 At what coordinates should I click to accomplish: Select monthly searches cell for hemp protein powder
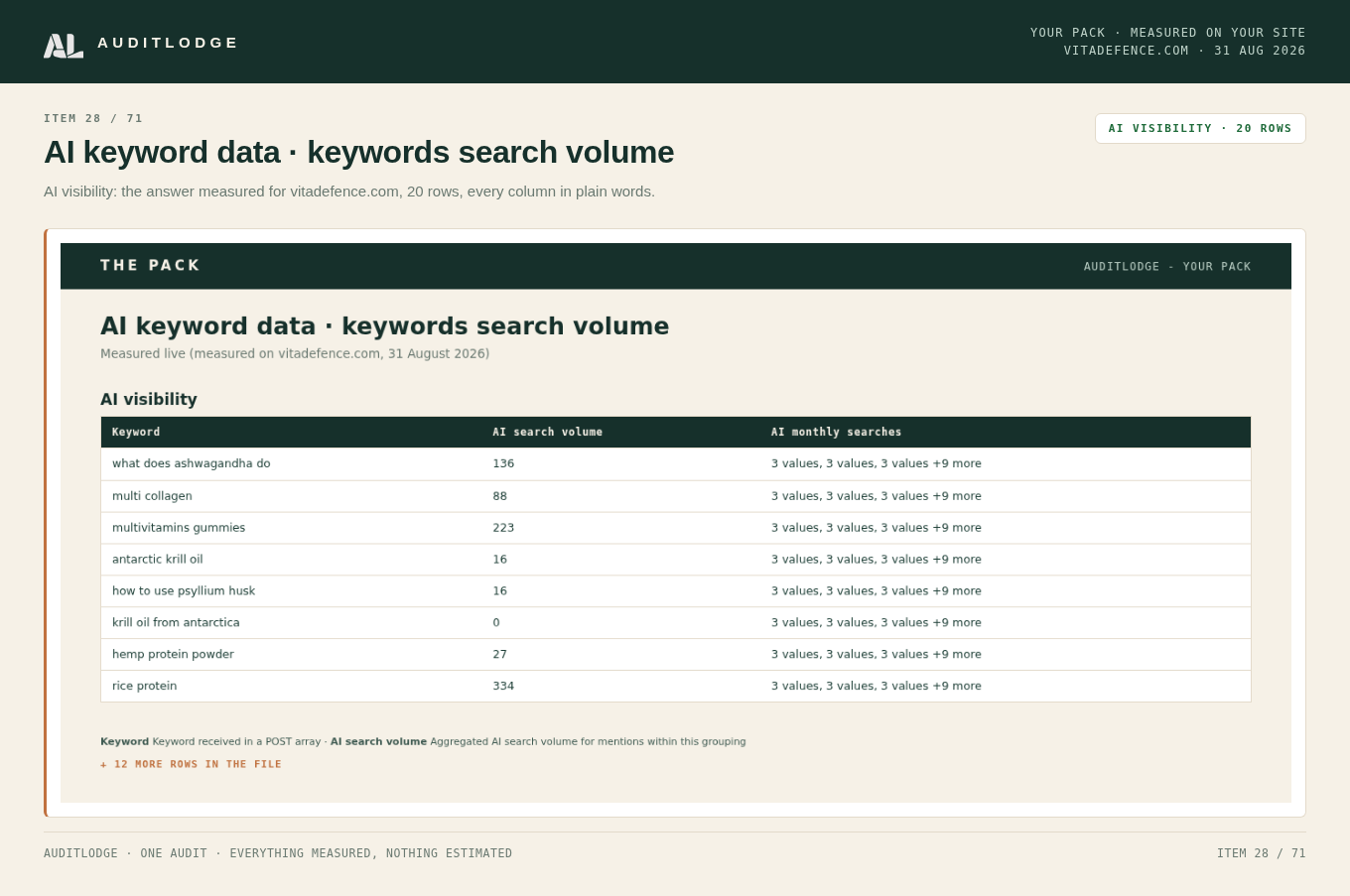877,655
